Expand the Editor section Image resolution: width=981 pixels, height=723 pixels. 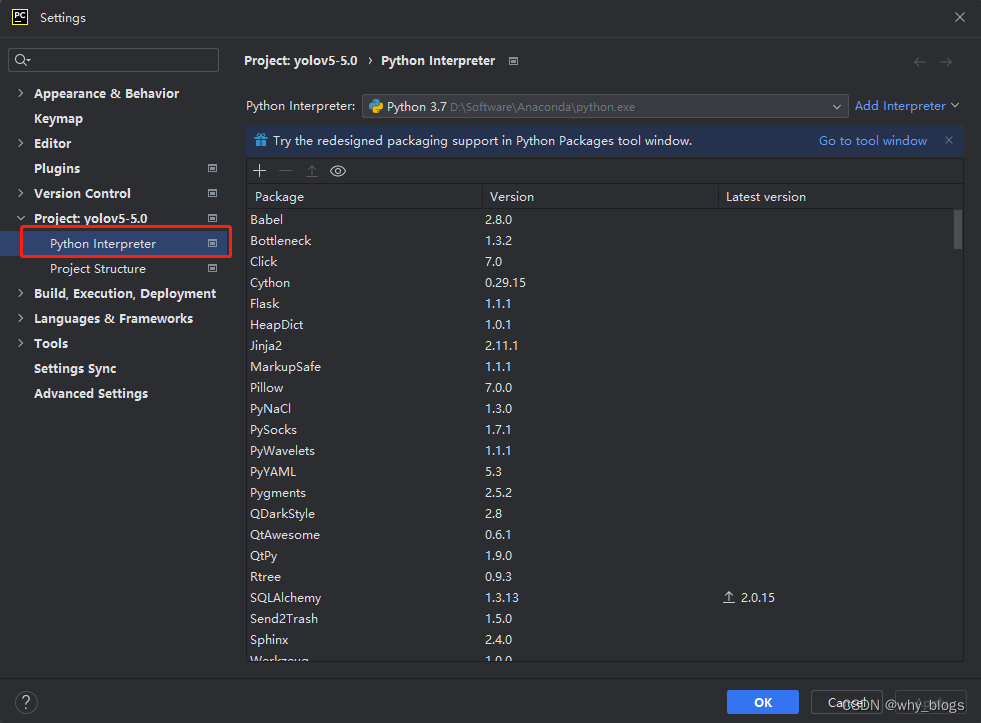pos(21,143)
